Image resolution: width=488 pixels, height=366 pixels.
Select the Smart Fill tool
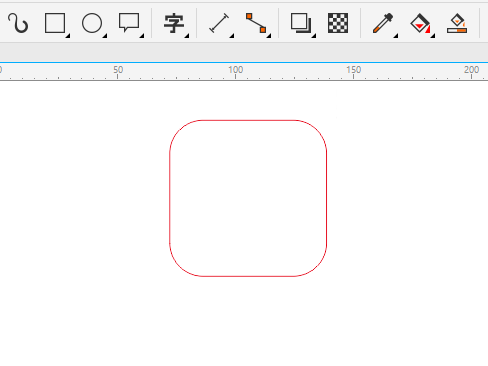457,23
